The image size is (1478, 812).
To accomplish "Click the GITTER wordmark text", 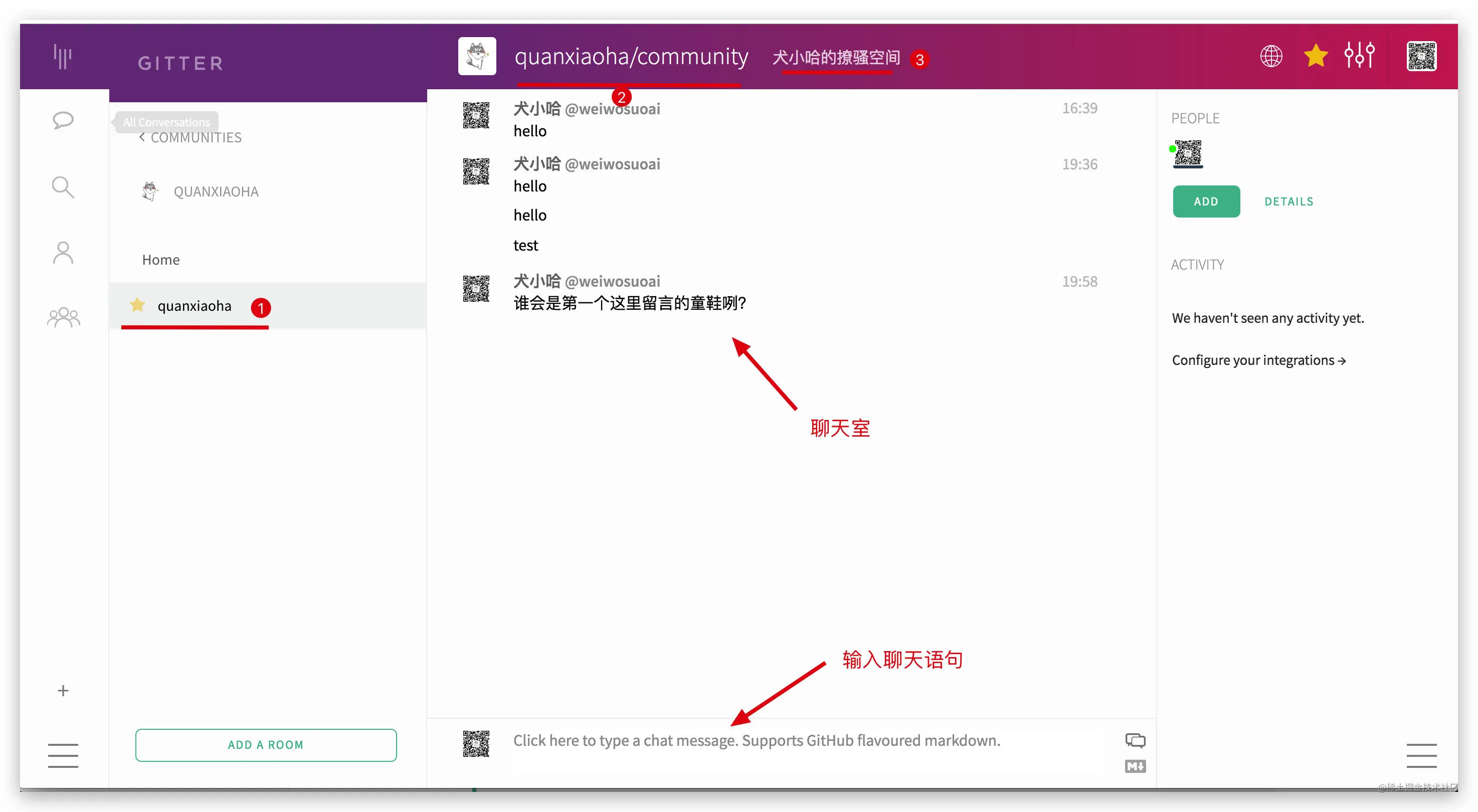I will point(180,63).
